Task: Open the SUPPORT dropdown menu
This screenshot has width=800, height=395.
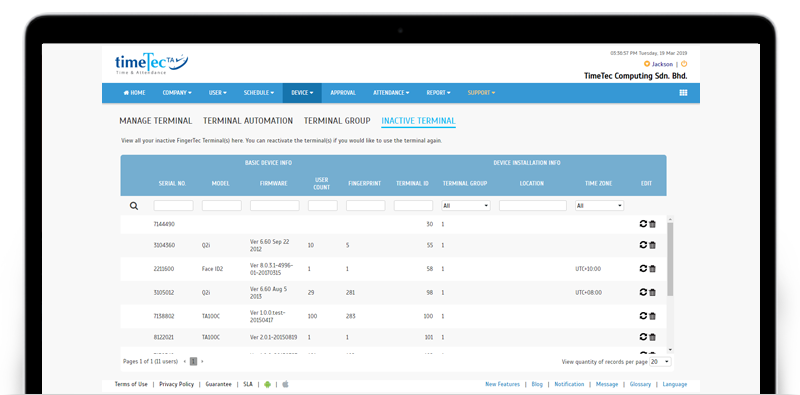Action: click(481, 93)
